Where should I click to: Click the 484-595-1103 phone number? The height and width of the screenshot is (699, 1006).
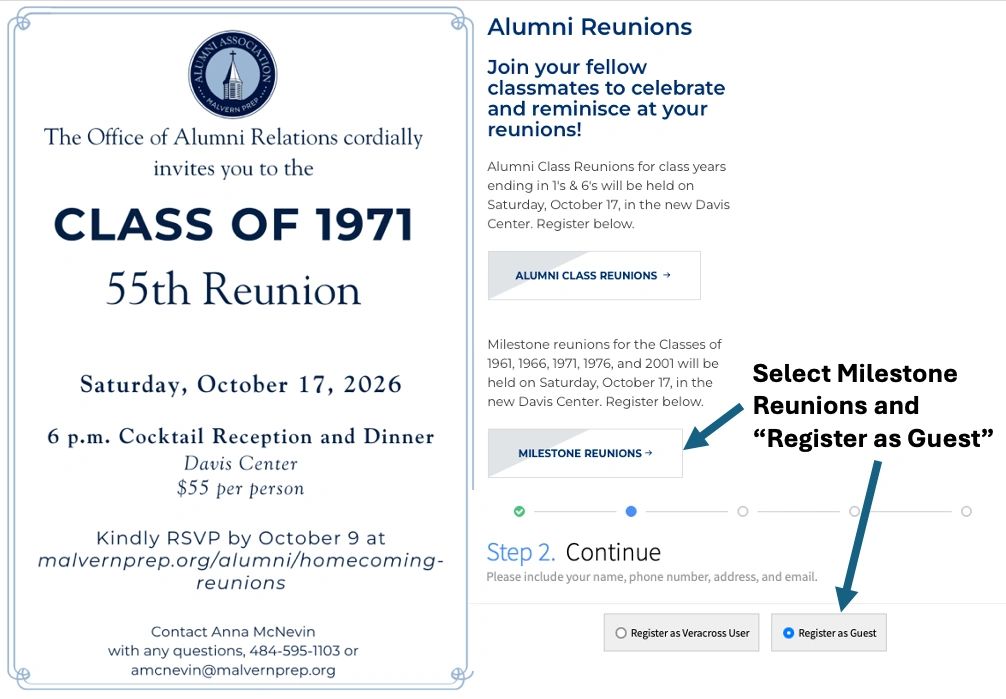tap(294, 650)
